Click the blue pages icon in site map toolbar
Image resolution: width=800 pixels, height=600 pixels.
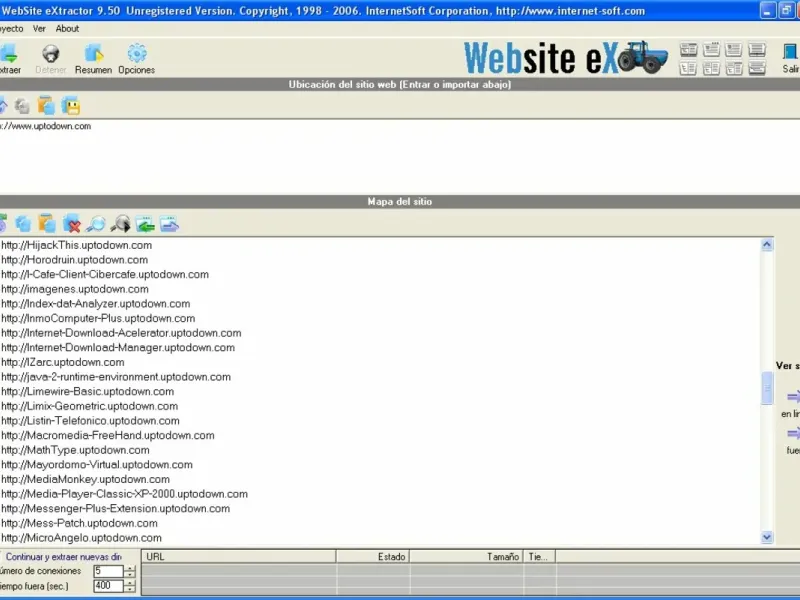coord(23,223)
